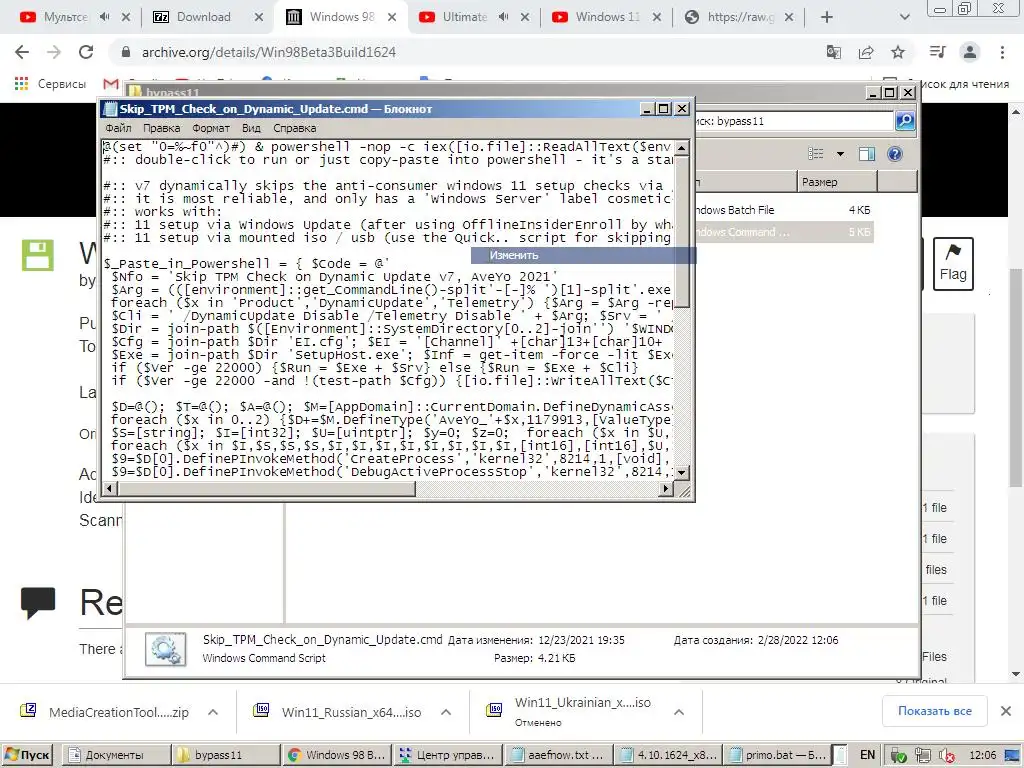The width and height of the screenshot is (1024, 768).
Task: Click the EN language indicator
Action: tap(867, 755)
